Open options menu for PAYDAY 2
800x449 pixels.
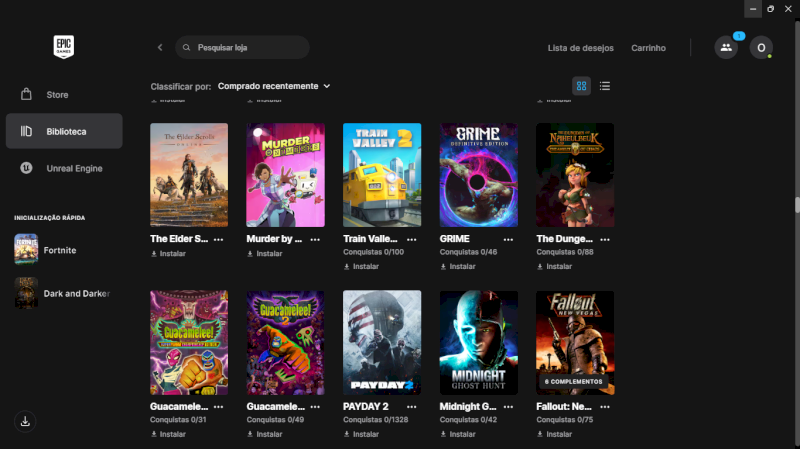point(412,407)
